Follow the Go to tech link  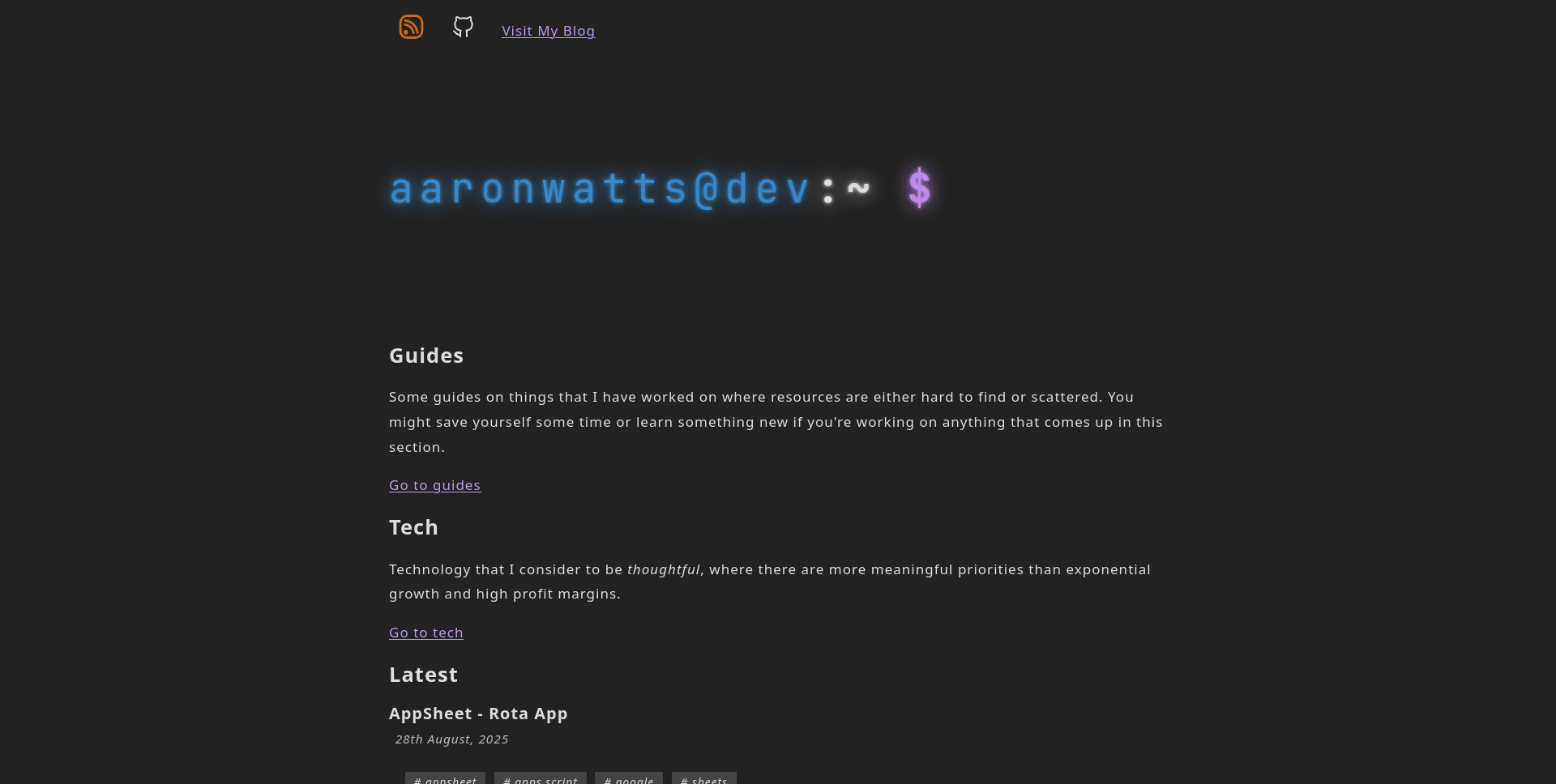pyautogui.click(x=425, y=633)
